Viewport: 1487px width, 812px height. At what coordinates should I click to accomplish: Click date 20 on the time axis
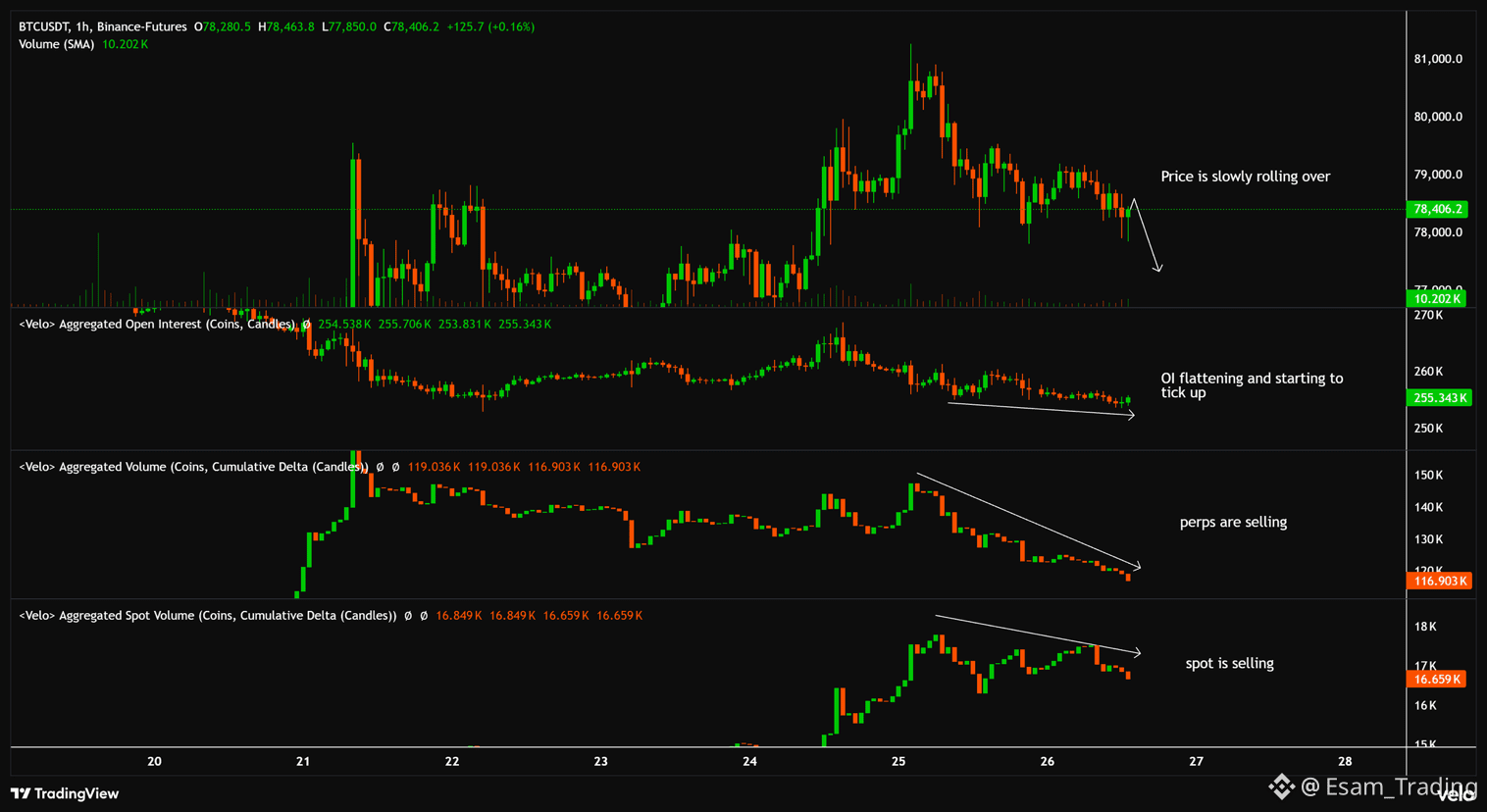click(154, 761)
